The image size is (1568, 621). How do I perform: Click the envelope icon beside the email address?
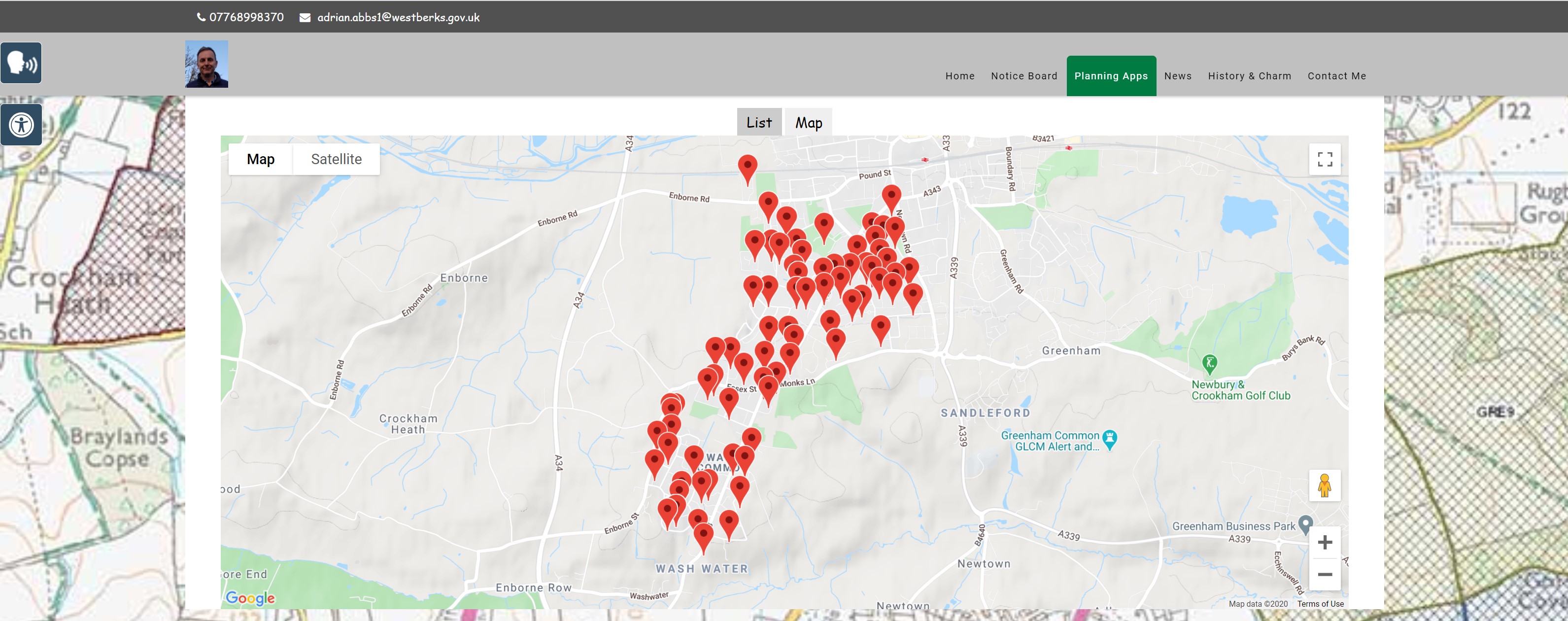tap(305, 18)
